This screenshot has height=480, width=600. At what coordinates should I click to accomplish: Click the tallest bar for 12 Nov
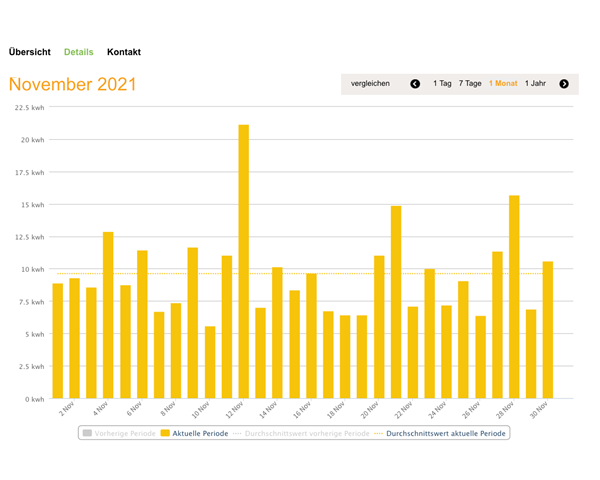244,262
